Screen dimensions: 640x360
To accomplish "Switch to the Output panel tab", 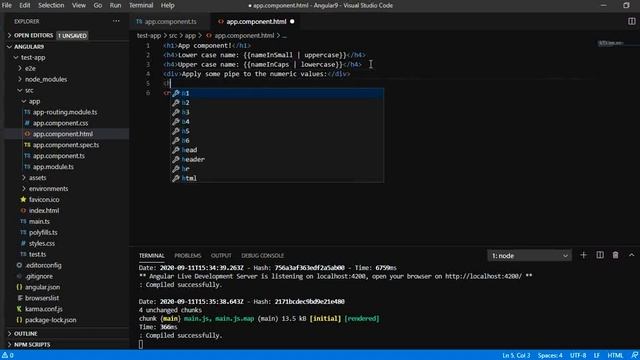I will point(221,256).
